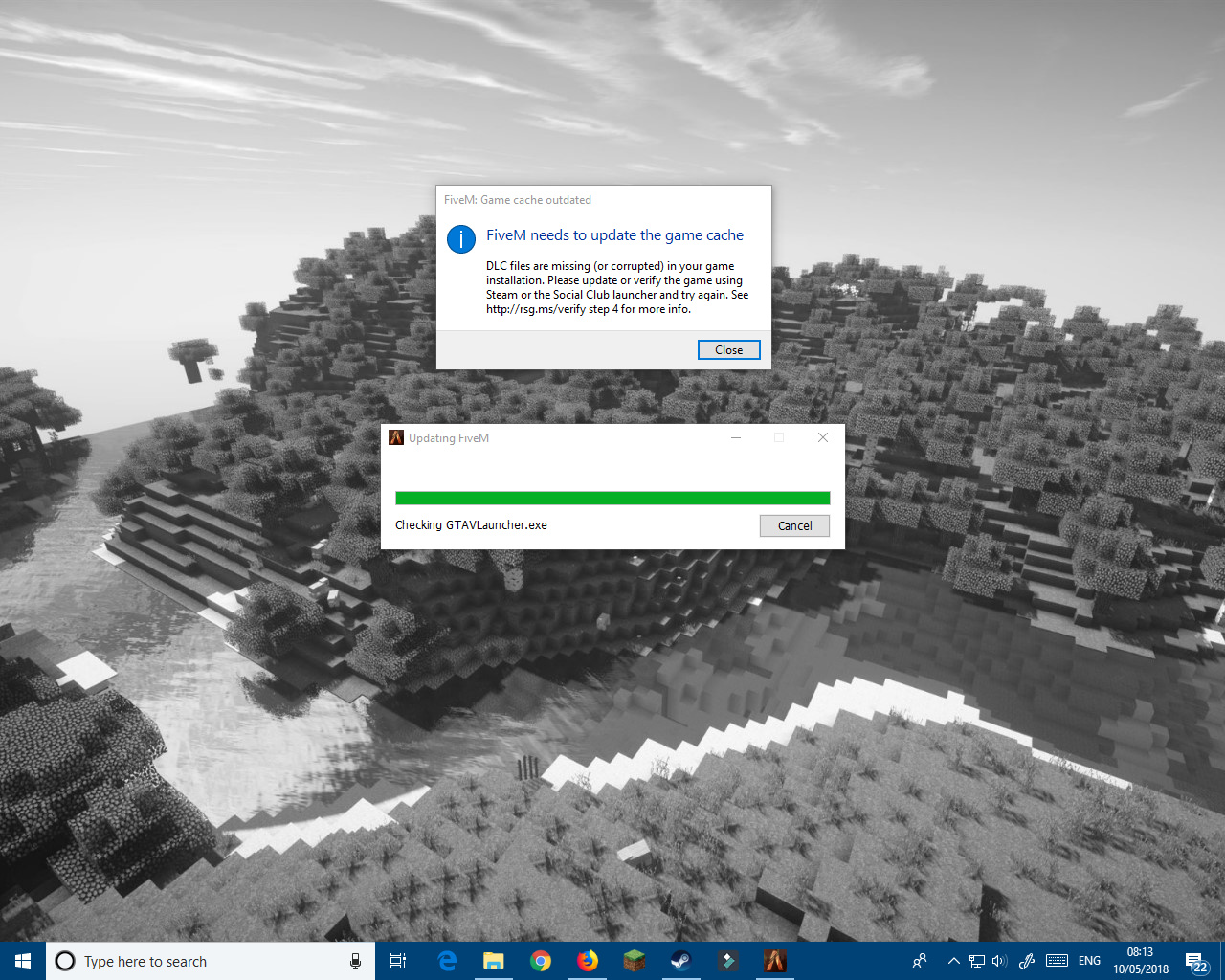Click the search microphone icon
Image resolution: width=1225 pixels, height=980 pixels.
[x=355, y=961]
